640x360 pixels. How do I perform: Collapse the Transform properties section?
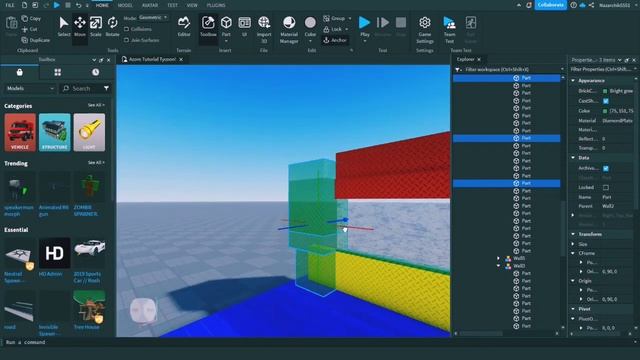[573, 234]
